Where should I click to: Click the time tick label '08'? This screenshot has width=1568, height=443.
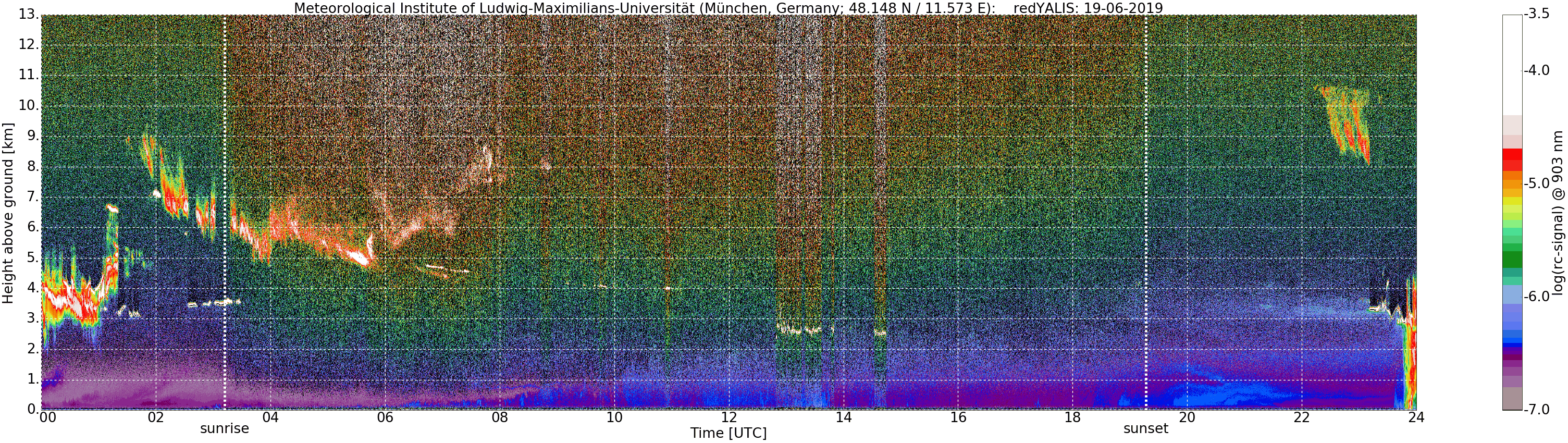point(500,417)
